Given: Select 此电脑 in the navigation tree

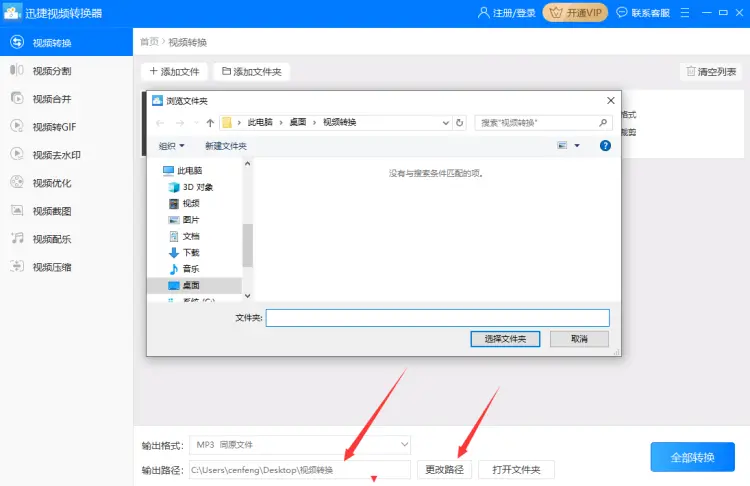Looking at the screenshot, I should pyautogui.click(x=189, y=170).
